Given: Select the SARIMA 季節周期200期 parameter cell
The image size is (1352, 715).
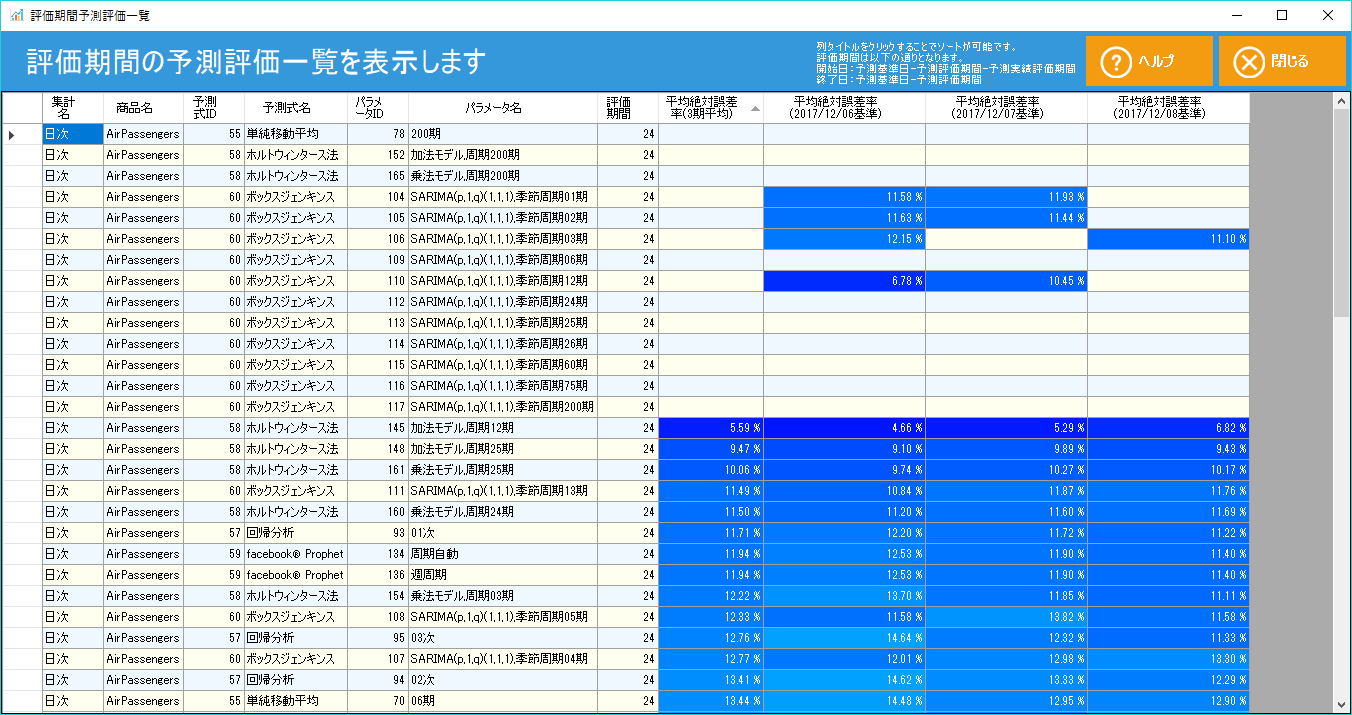Looking at the screenshot, I should 503,407.
